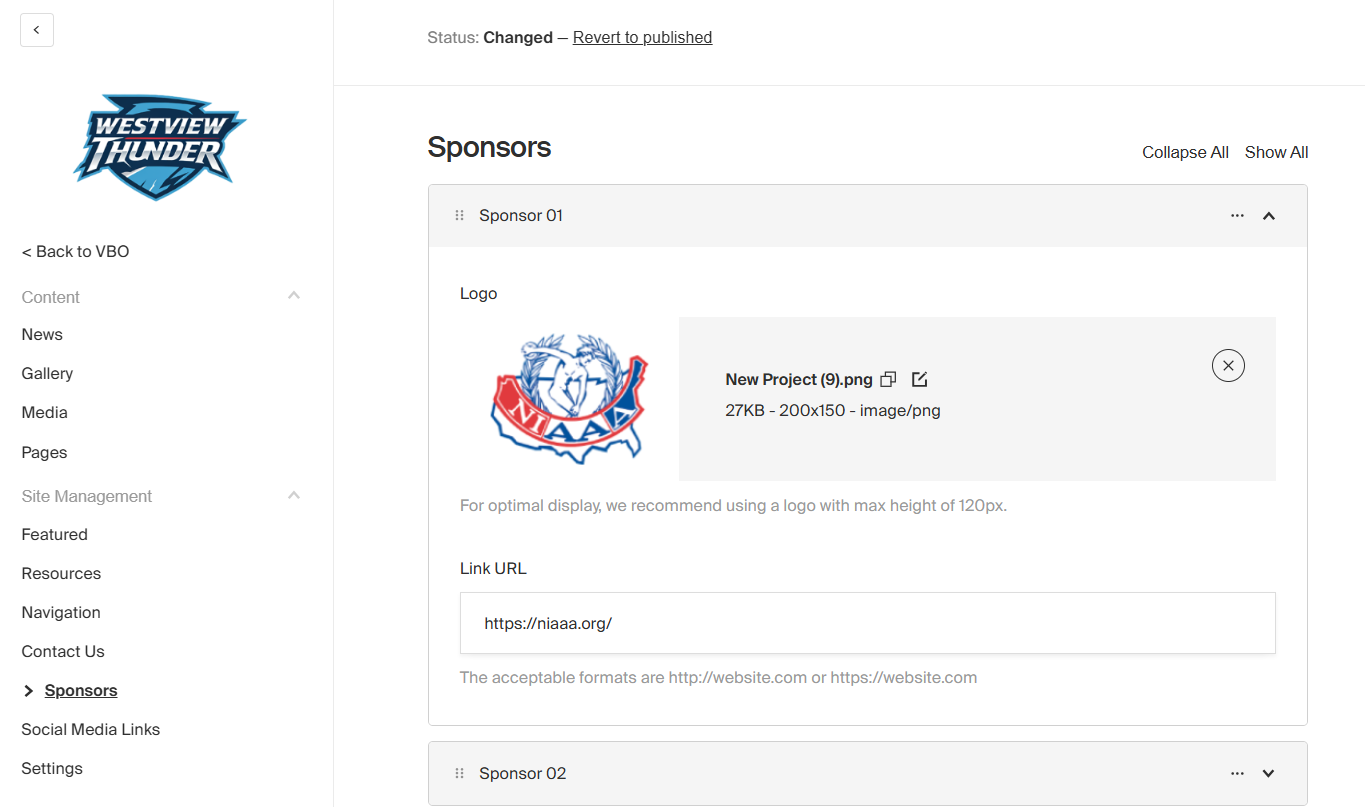Click the Westview Thunder logo

pyautogui.click(x=159, y=147)
